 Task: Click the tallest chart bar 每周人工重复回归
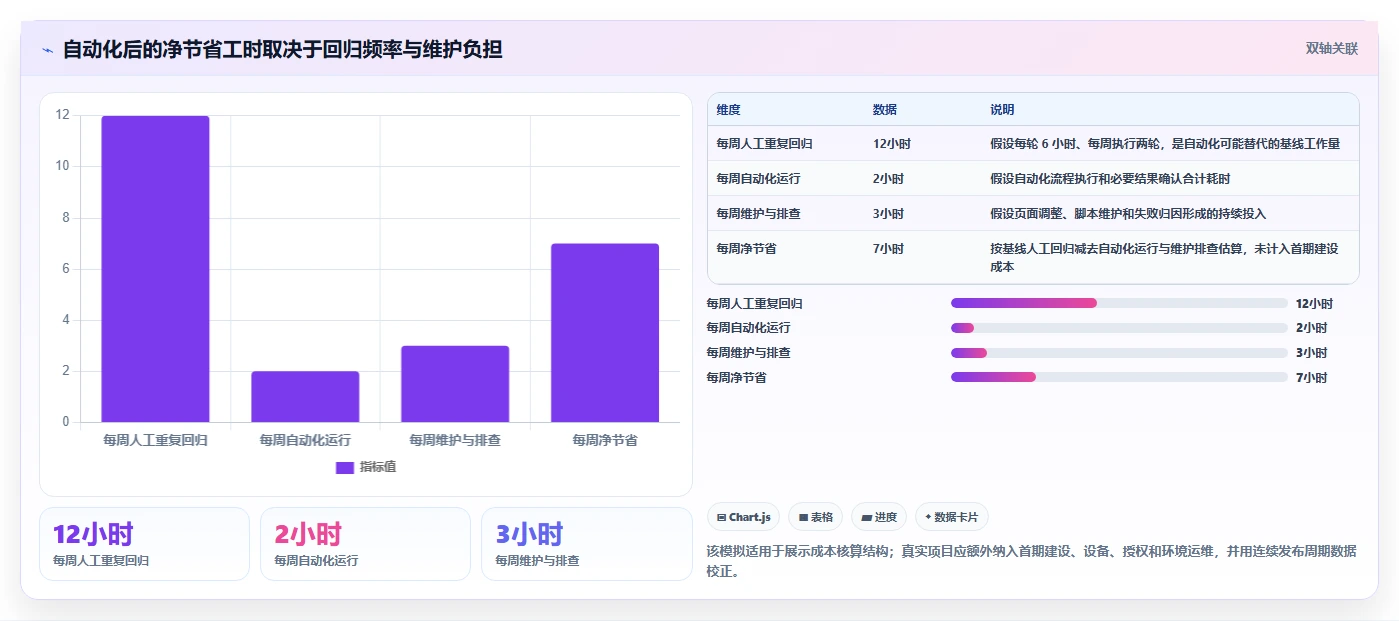click(x=155, y=269)
